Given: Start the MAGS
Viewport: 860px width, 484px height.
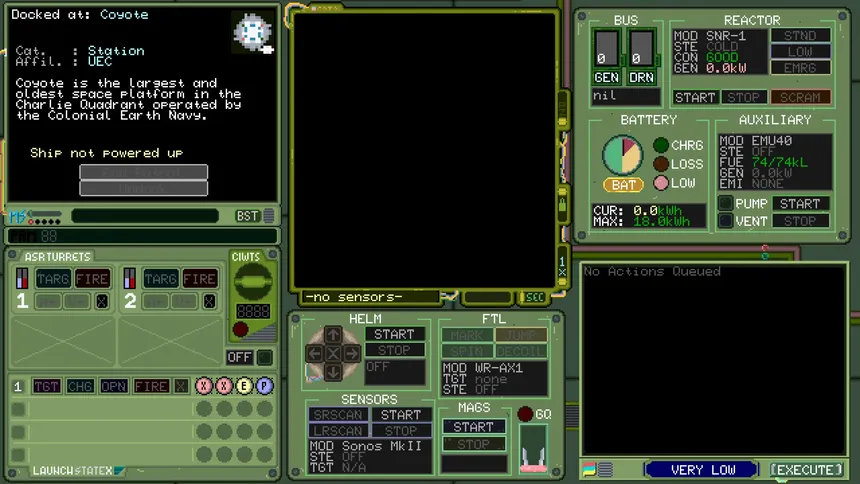Looking at the screenshot, I should (x=474, y=427).
